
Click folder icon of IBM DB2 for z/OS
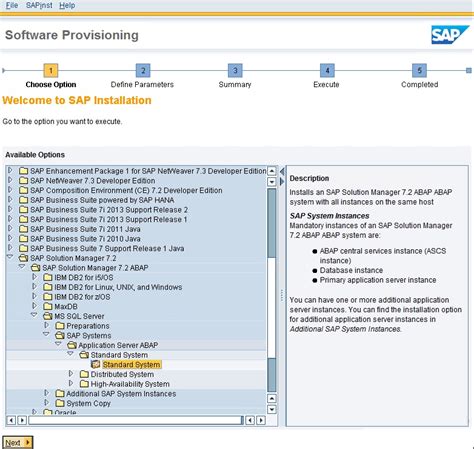click(48, 297)
